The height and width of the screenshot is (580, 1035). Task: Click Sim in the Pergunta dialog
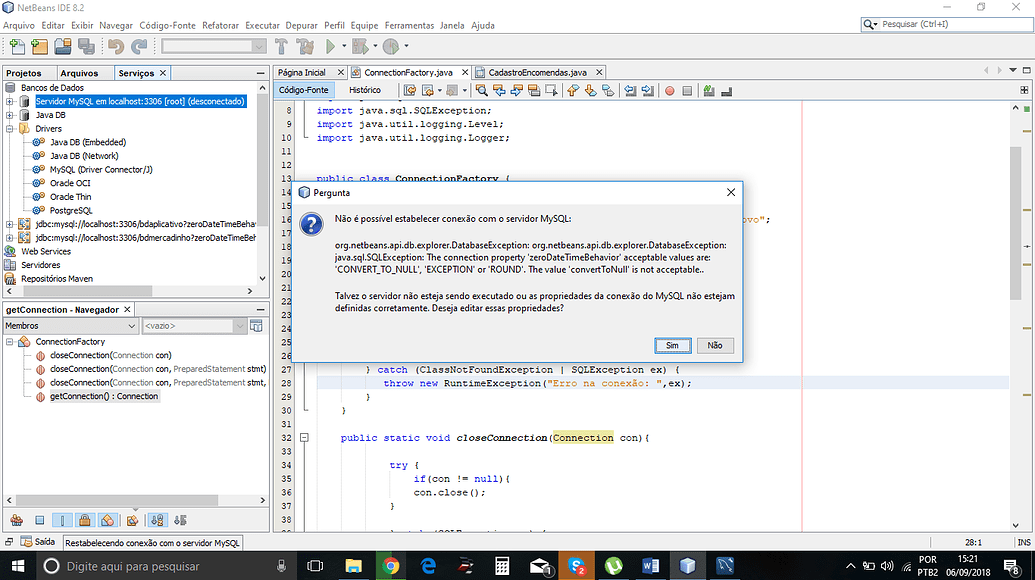(x=672, y=344)
